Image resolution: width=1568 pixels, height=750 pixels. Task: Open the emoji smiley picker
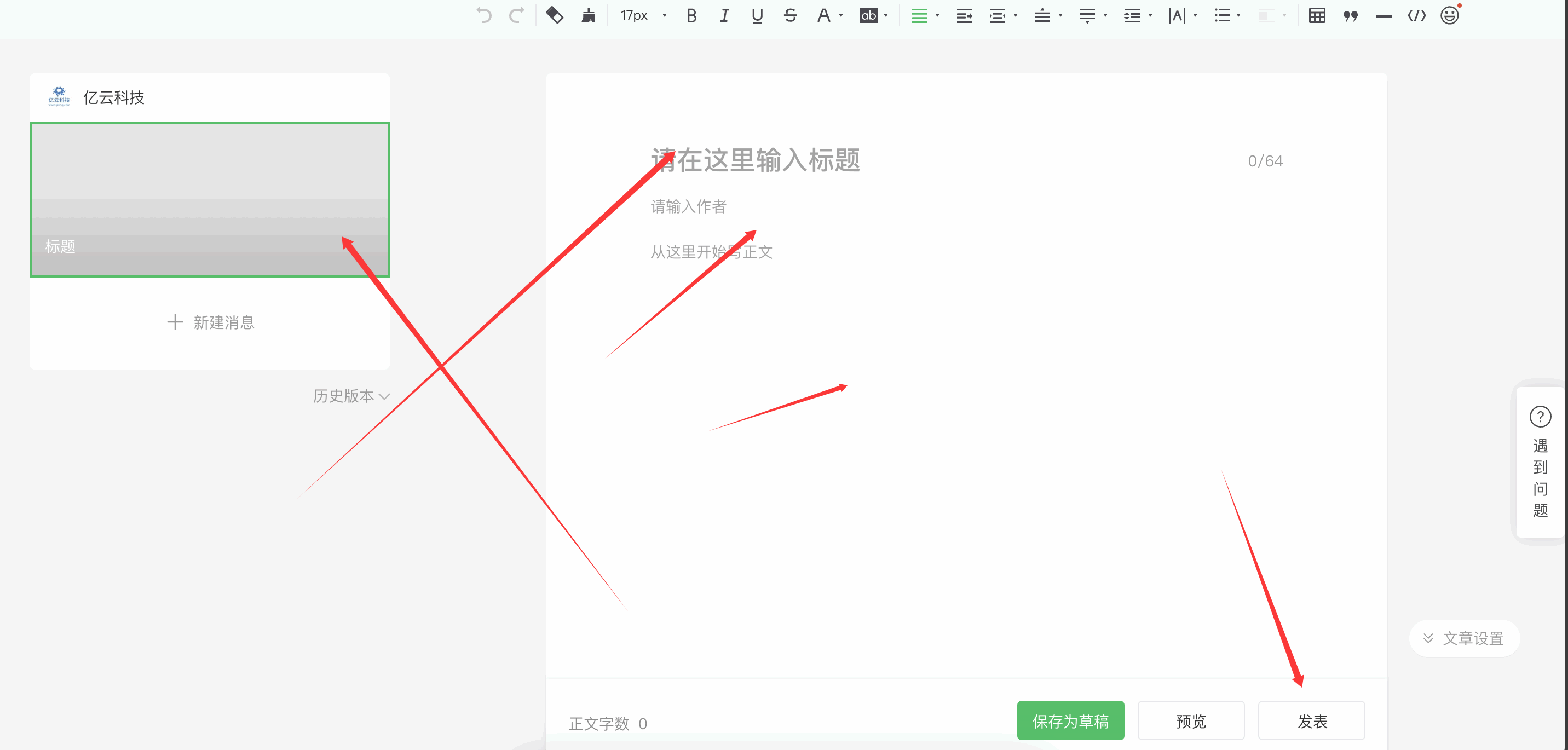coord(1449,15)
